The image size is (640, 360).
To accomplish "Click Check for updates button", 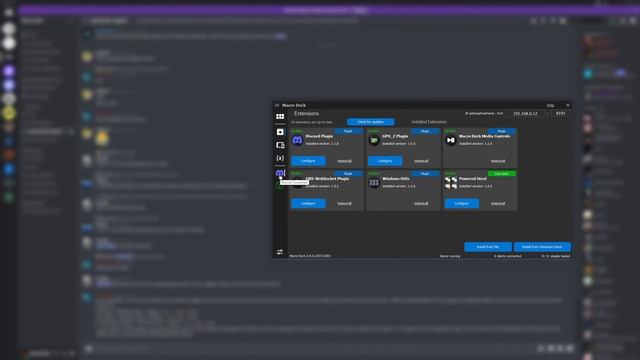I will [371, 122].
